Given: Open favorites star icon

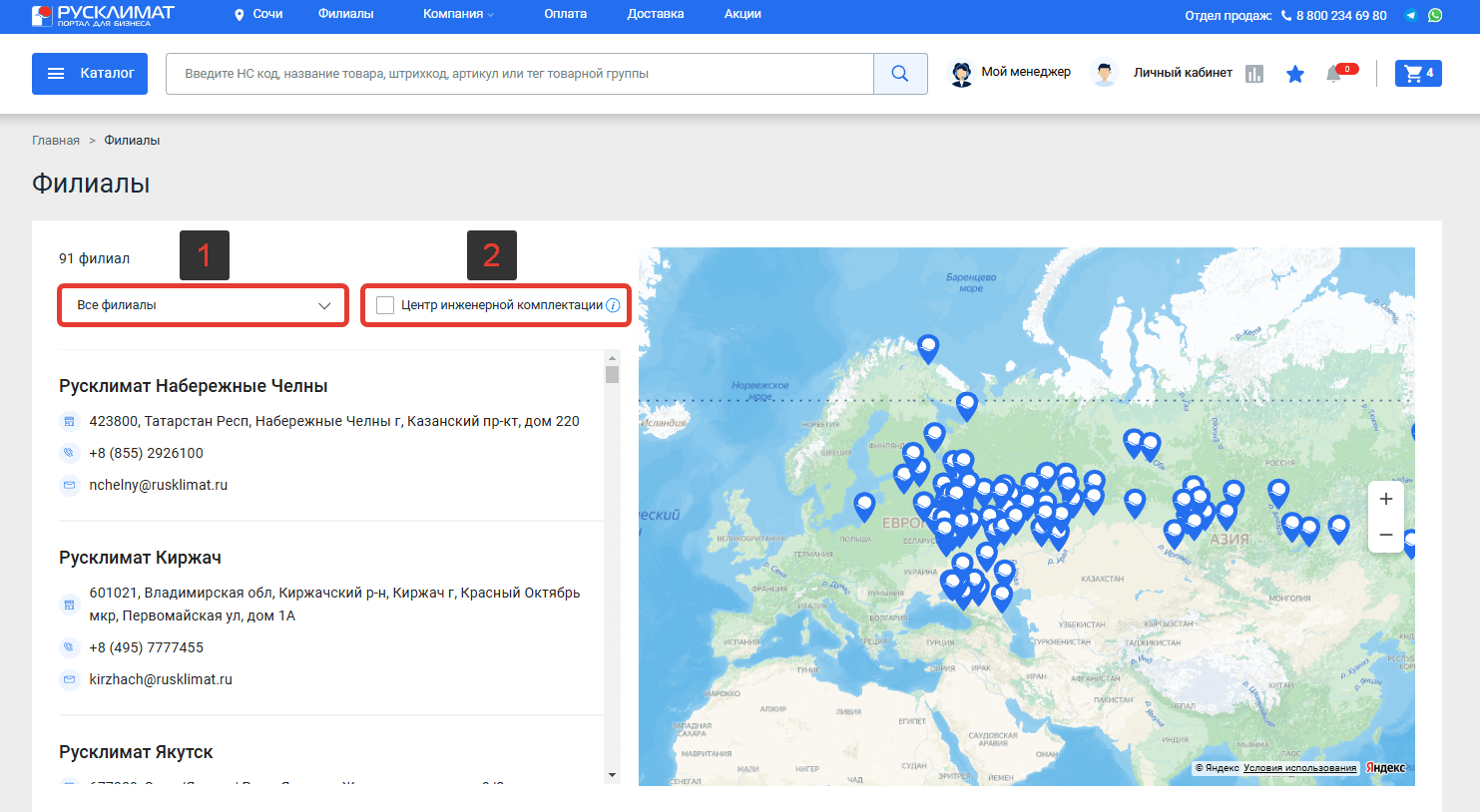Looking at the screenshot, I should coord(1295,74).
